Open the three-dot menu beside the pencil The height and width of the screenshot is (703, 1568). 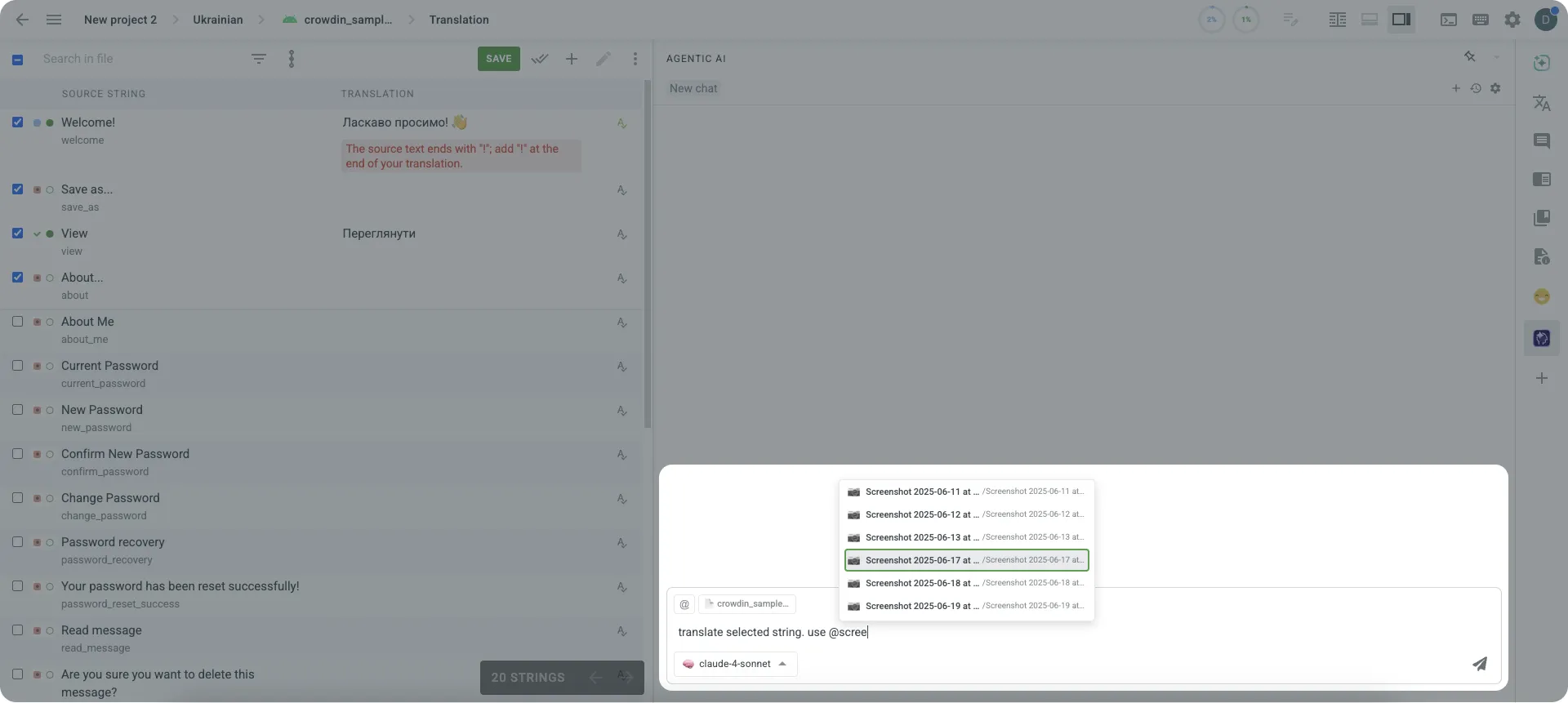635,59
